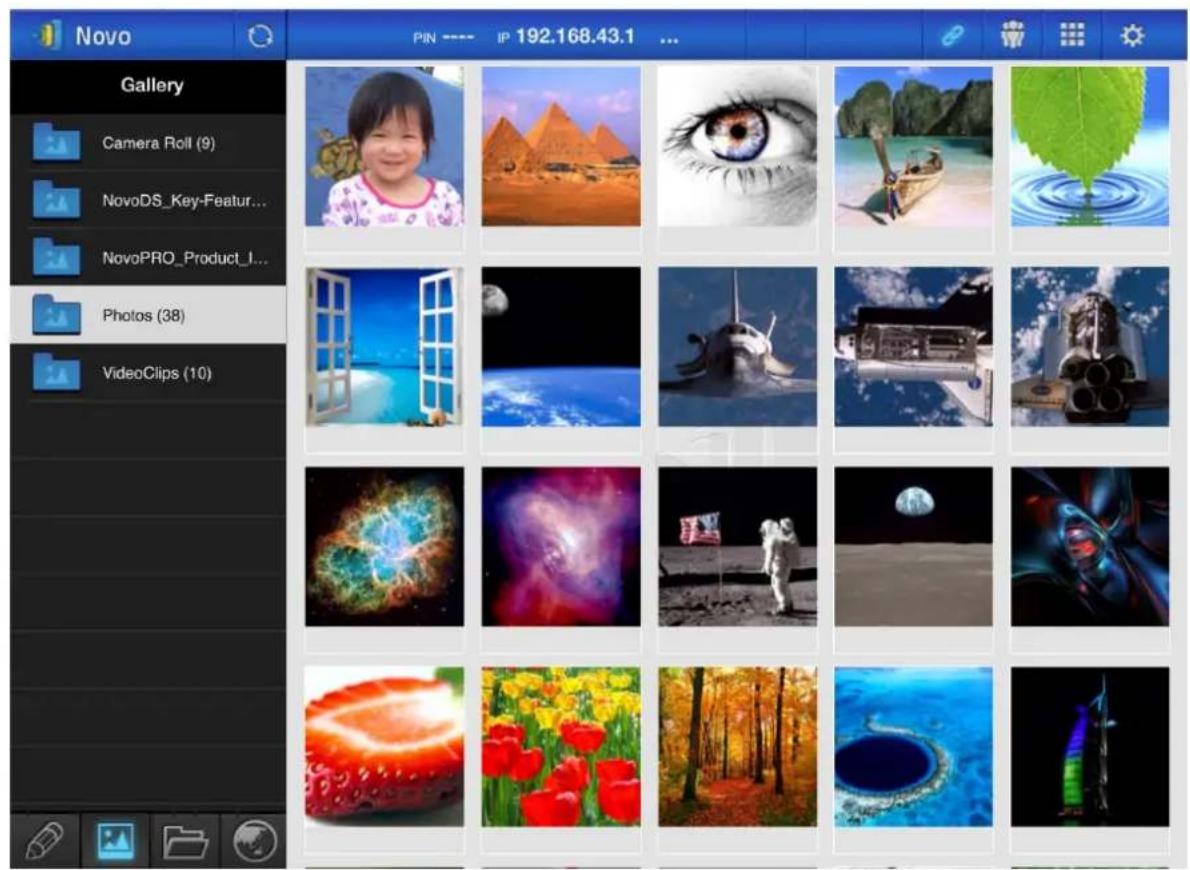Open the sliced strawberry photo
1190x870 pixels.
pyautogui.click(x=384, y=747)
